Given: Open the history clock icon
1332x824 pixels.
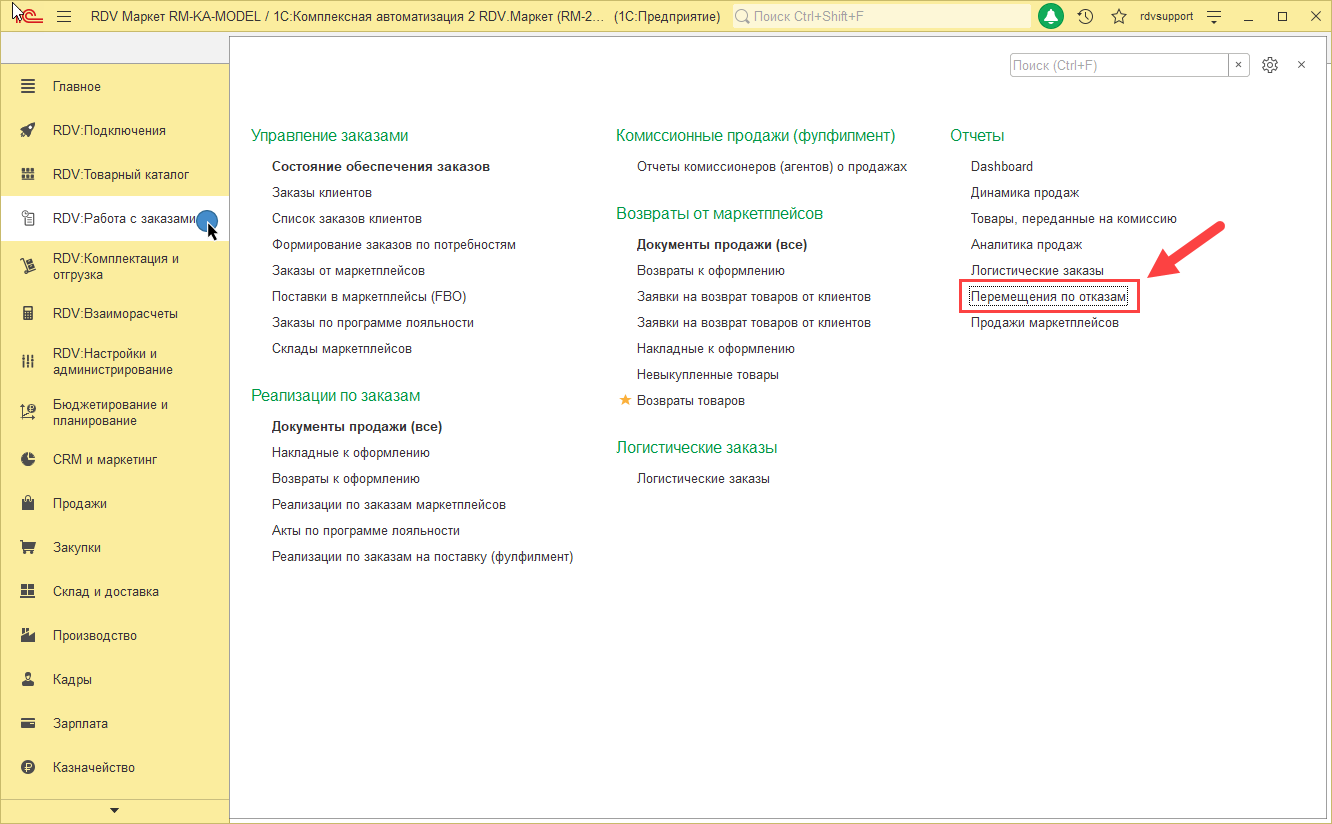Looking at the screenshot, I should (x=1085, y=16).
